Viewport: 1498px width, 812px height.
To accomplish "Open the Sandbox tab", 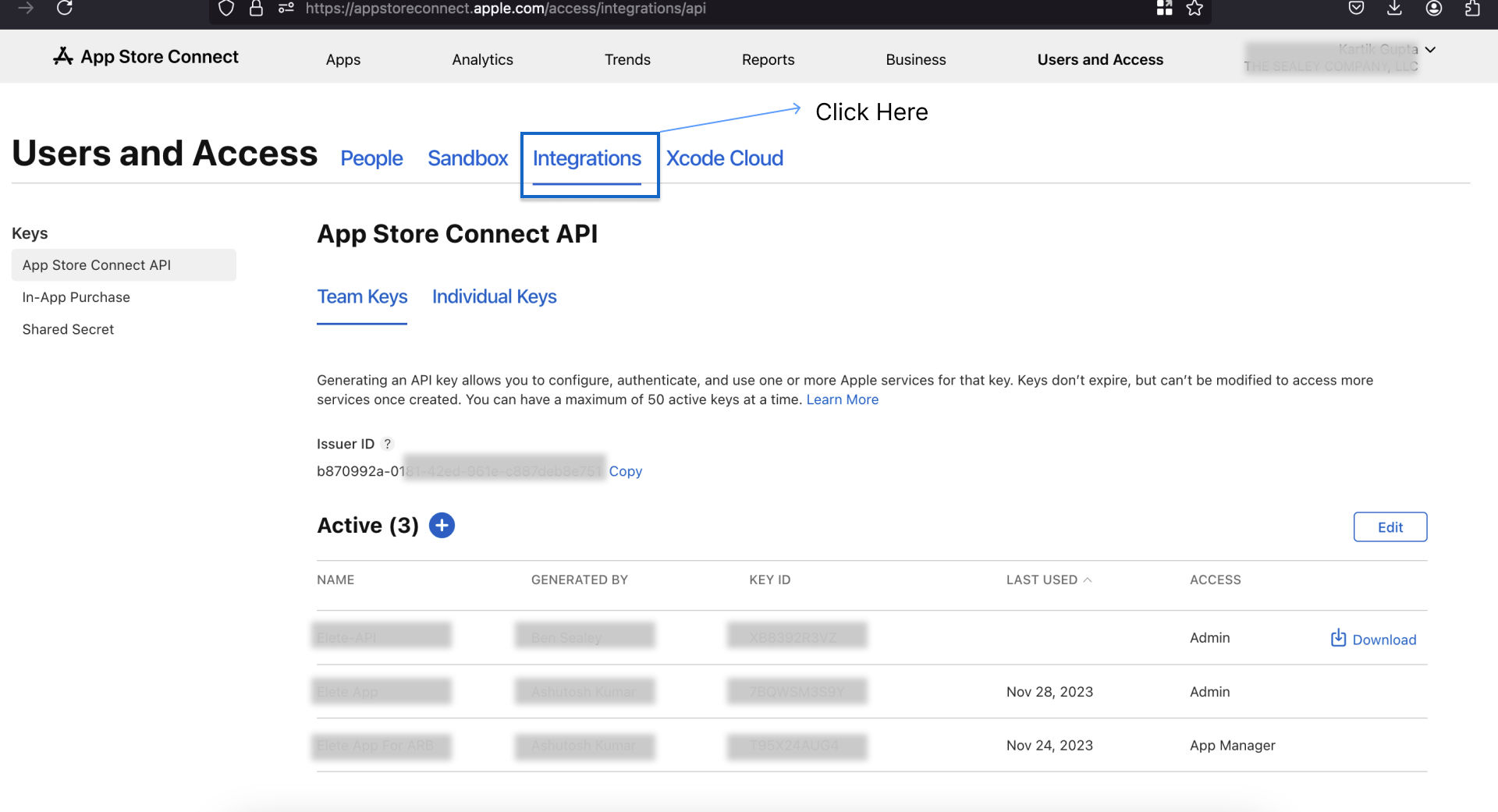I will tap(467, 159).
